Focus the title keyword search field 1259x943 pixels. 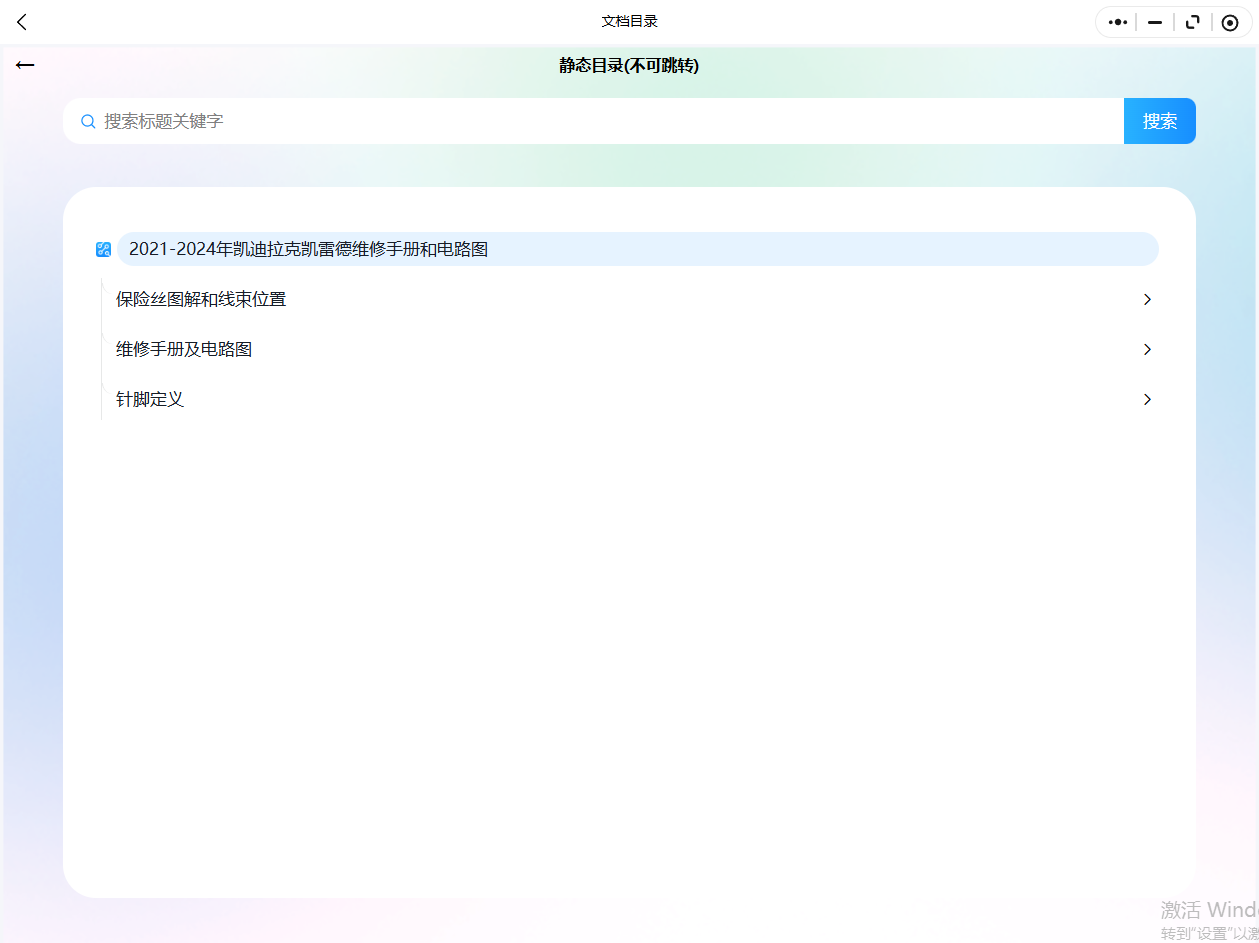point(593,121)
